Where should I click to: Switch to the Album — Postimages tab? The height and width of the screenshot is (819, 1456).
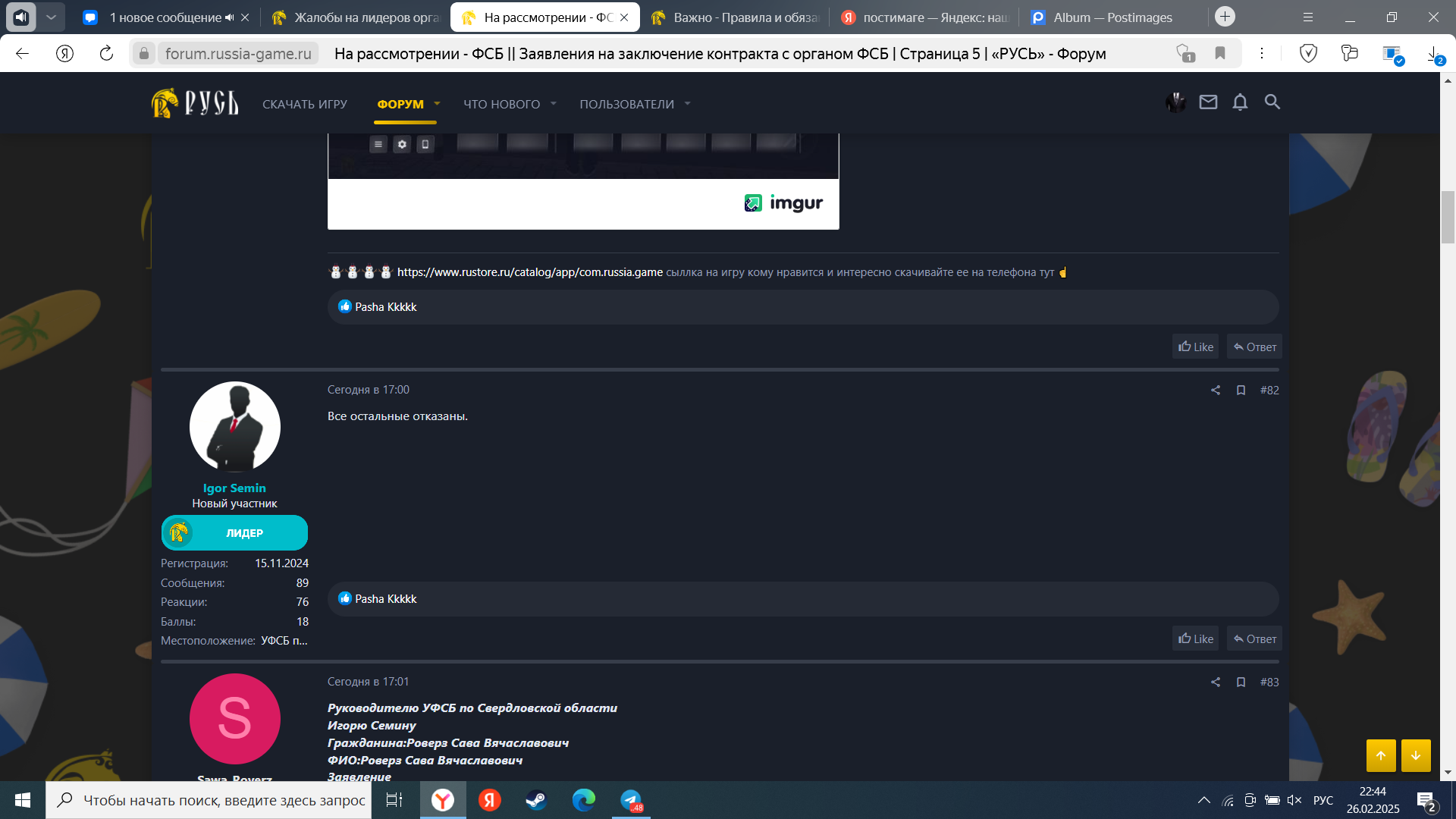click(1112, 17)
